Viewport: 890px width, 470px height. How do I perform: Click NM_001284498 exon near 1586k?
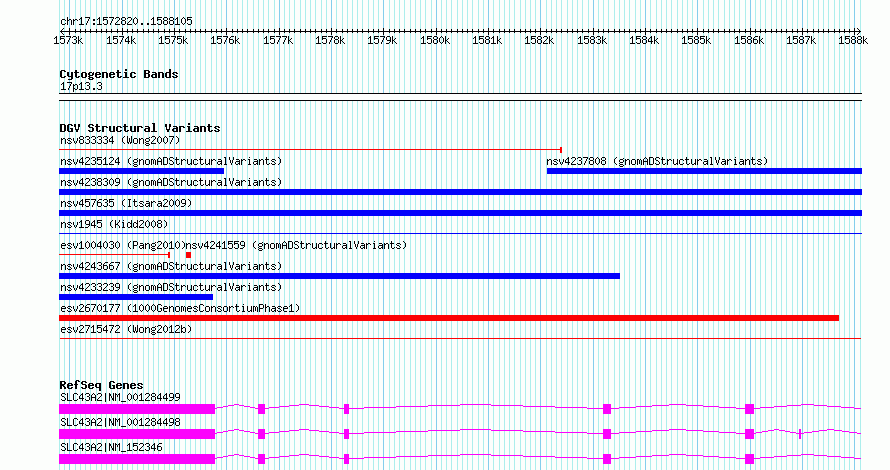(749, 434)
